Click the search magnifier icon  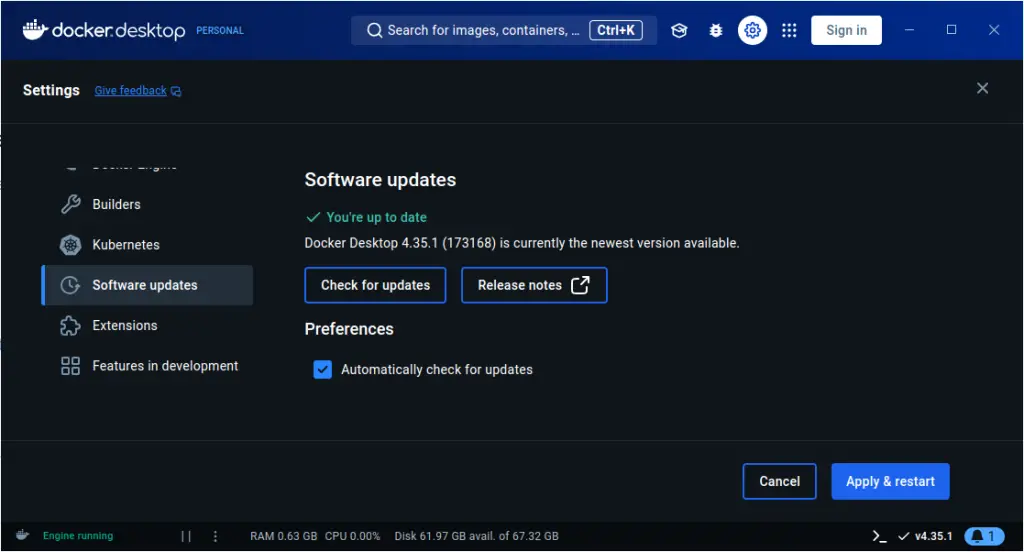(374, 30)
